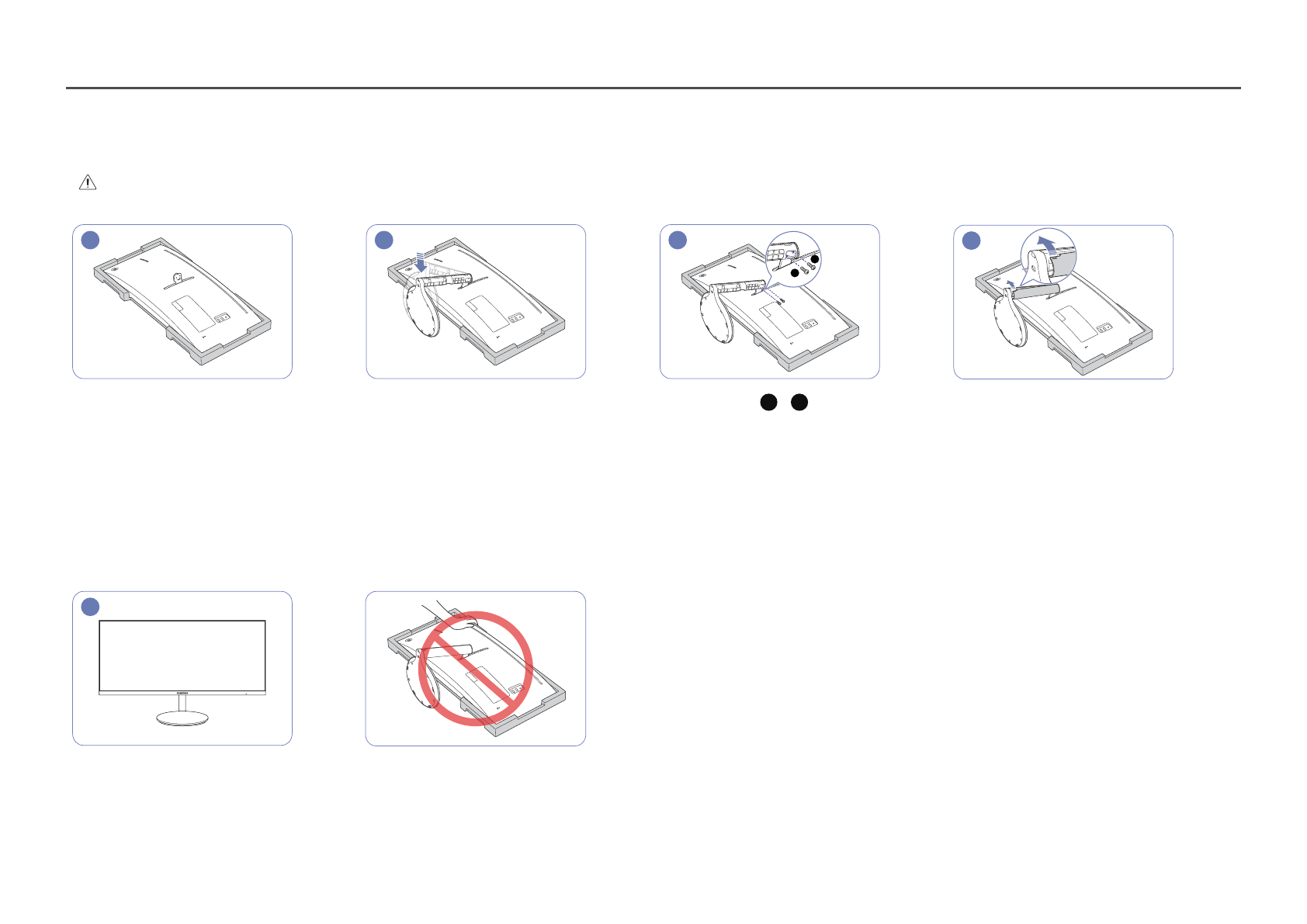Click the front-view monitor screen illustration

[182, 656]
